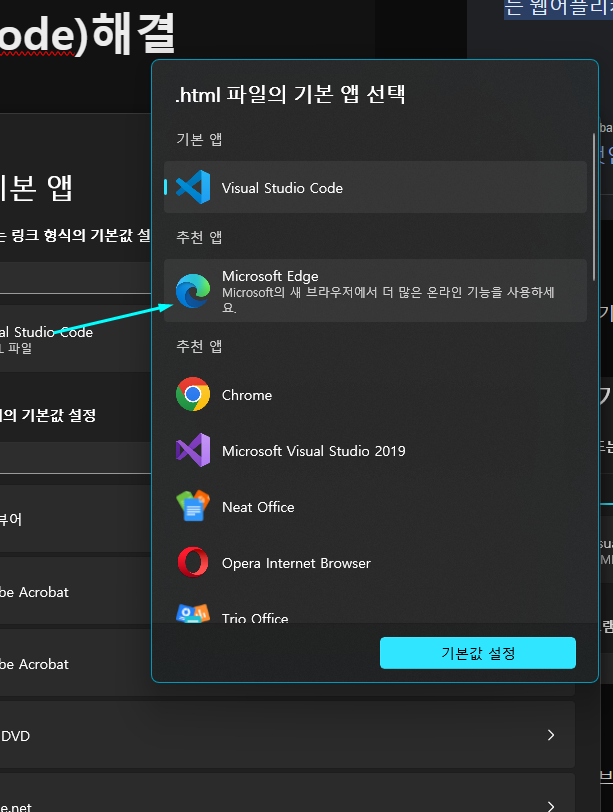Click the Microsoft Edge app name
The height and width of the screenshot is (812, 613).
(x=270, y=276)
